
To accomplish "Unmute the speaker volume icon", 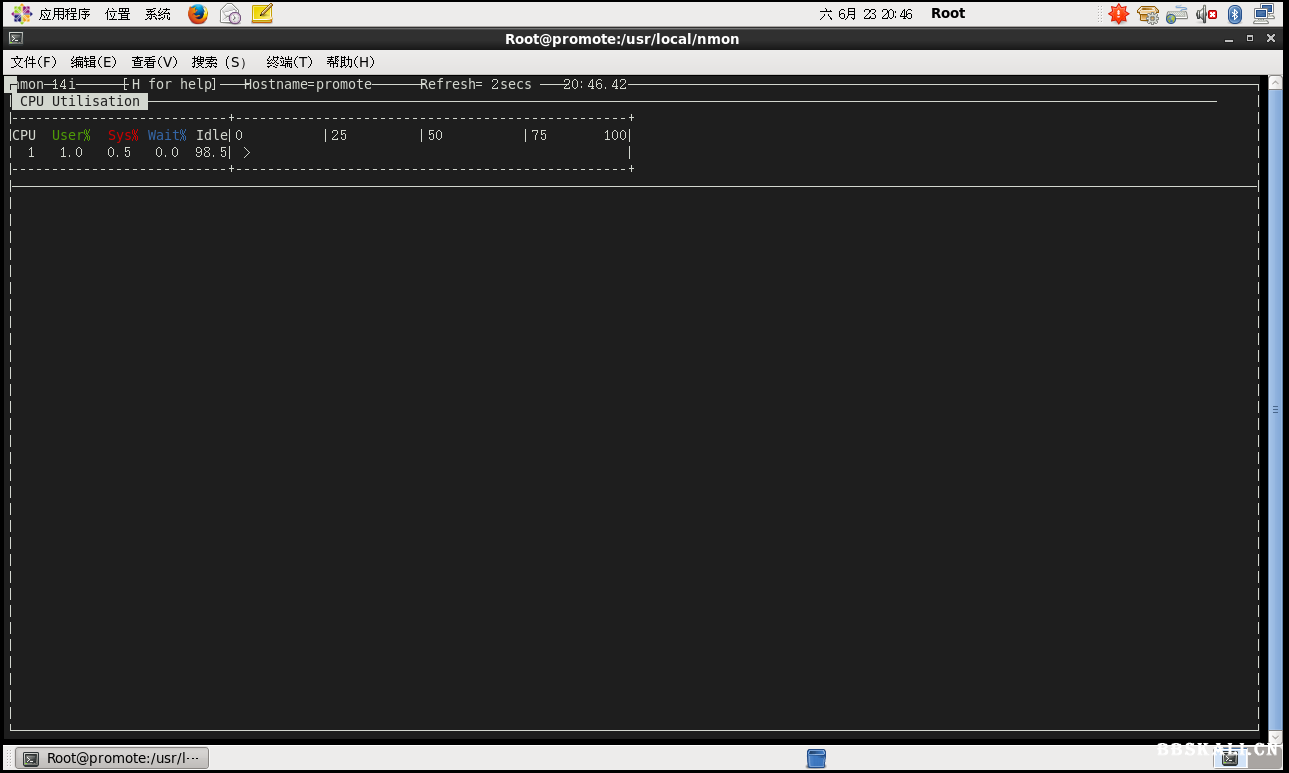I will click(1203, 13).
